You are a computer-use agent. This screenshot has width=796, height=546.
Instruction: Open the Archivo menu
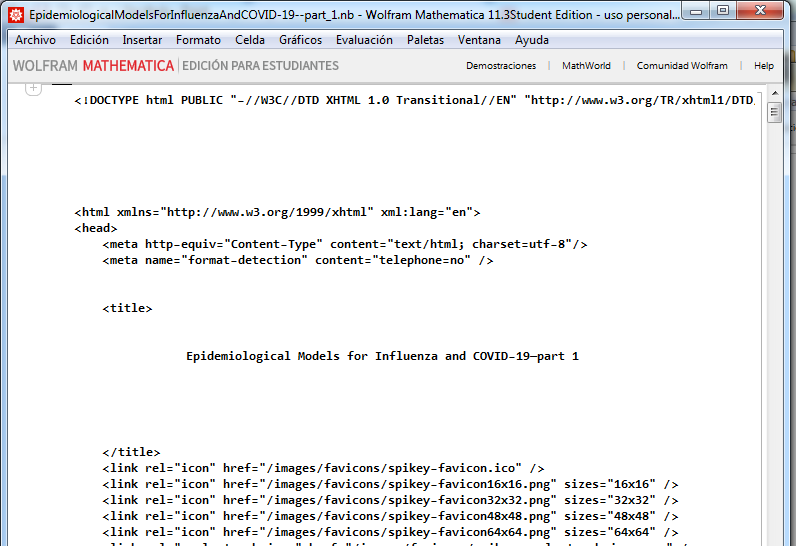point(35,40)
